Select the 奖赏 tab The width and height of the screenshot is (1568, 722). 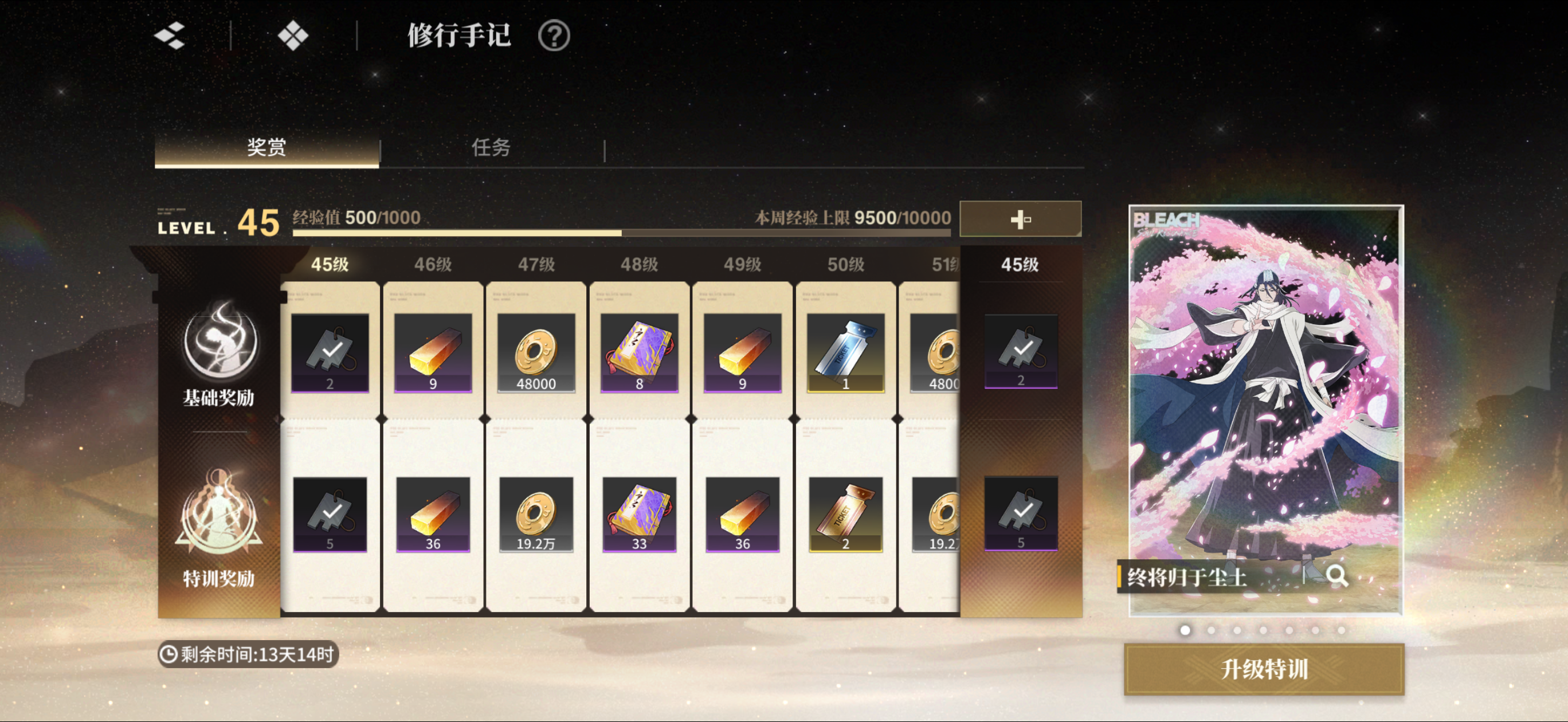266,147
